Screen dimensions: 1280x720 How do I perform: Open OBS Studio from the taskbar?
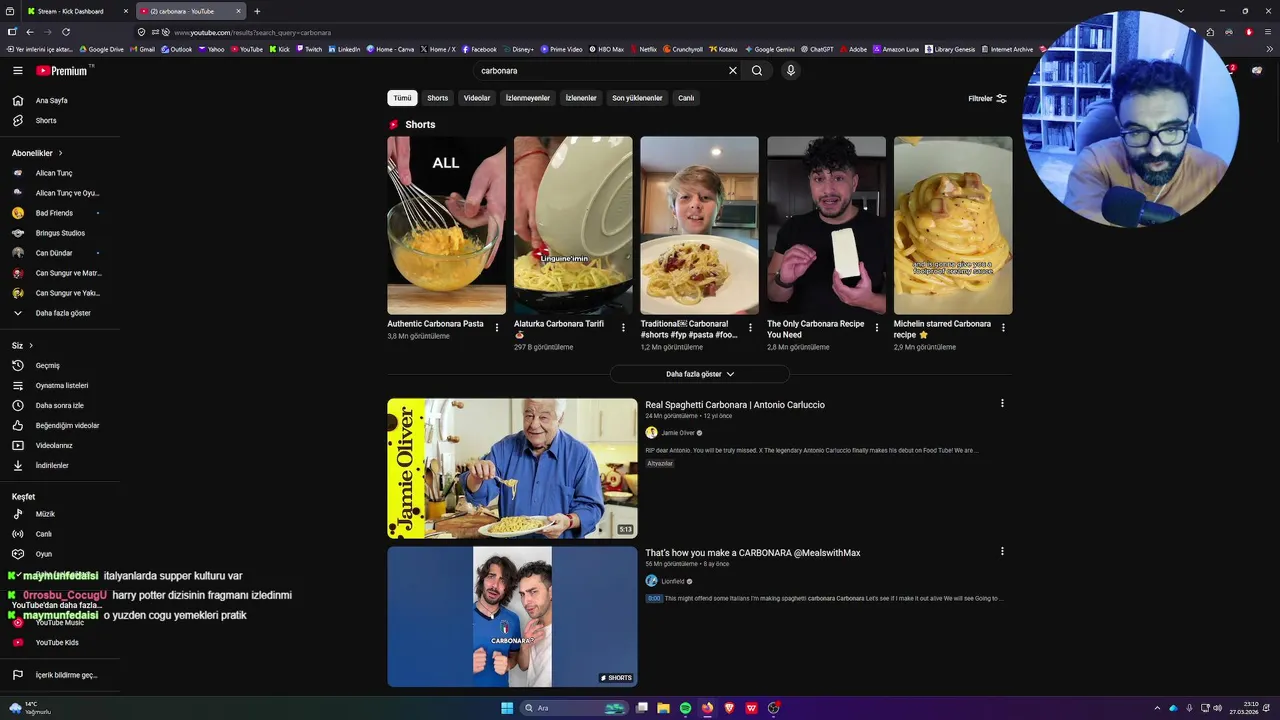[x=773, y=708]
